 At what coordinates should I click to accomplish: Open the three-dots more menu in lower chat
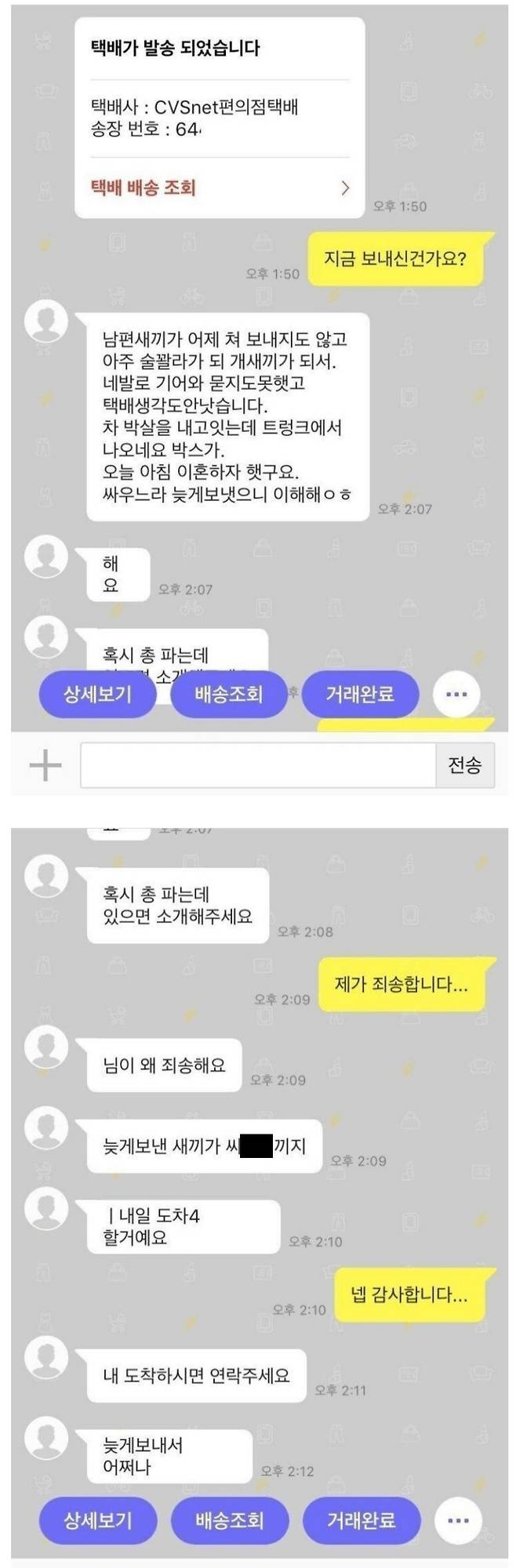tap(458, 1520)
